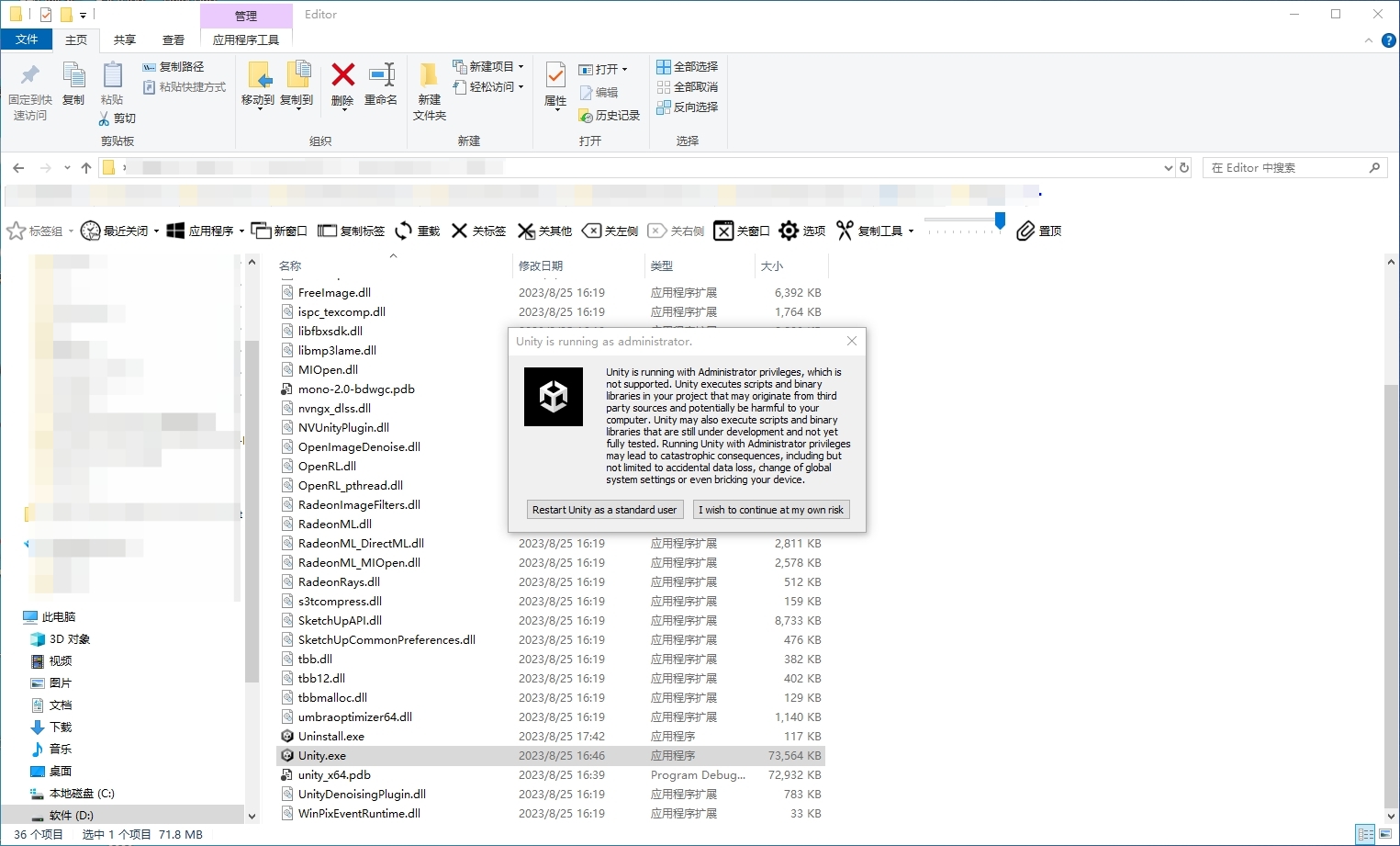This screenshot has height=846, width=1400.
Task: Click the Cut (剪切) scissors icon
Action: tap(105, 118)
